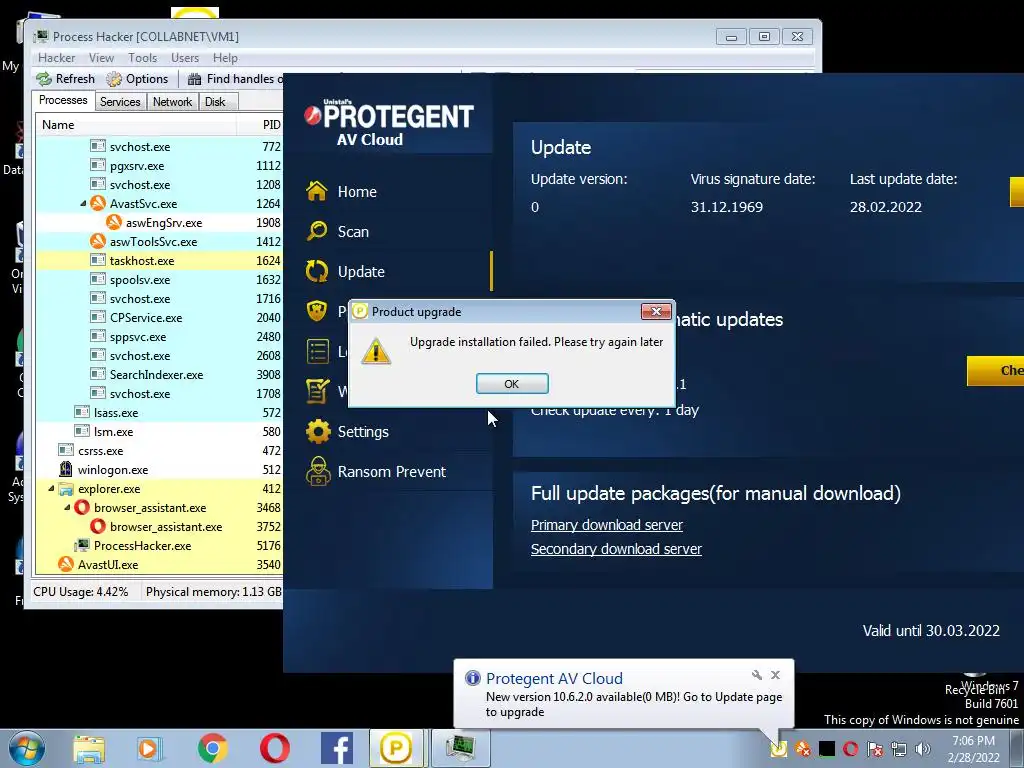Collapse the AvastSvc.exe tree node
Screen dimensions: 1024x768
pyautogui.click(x=83, y=204)
